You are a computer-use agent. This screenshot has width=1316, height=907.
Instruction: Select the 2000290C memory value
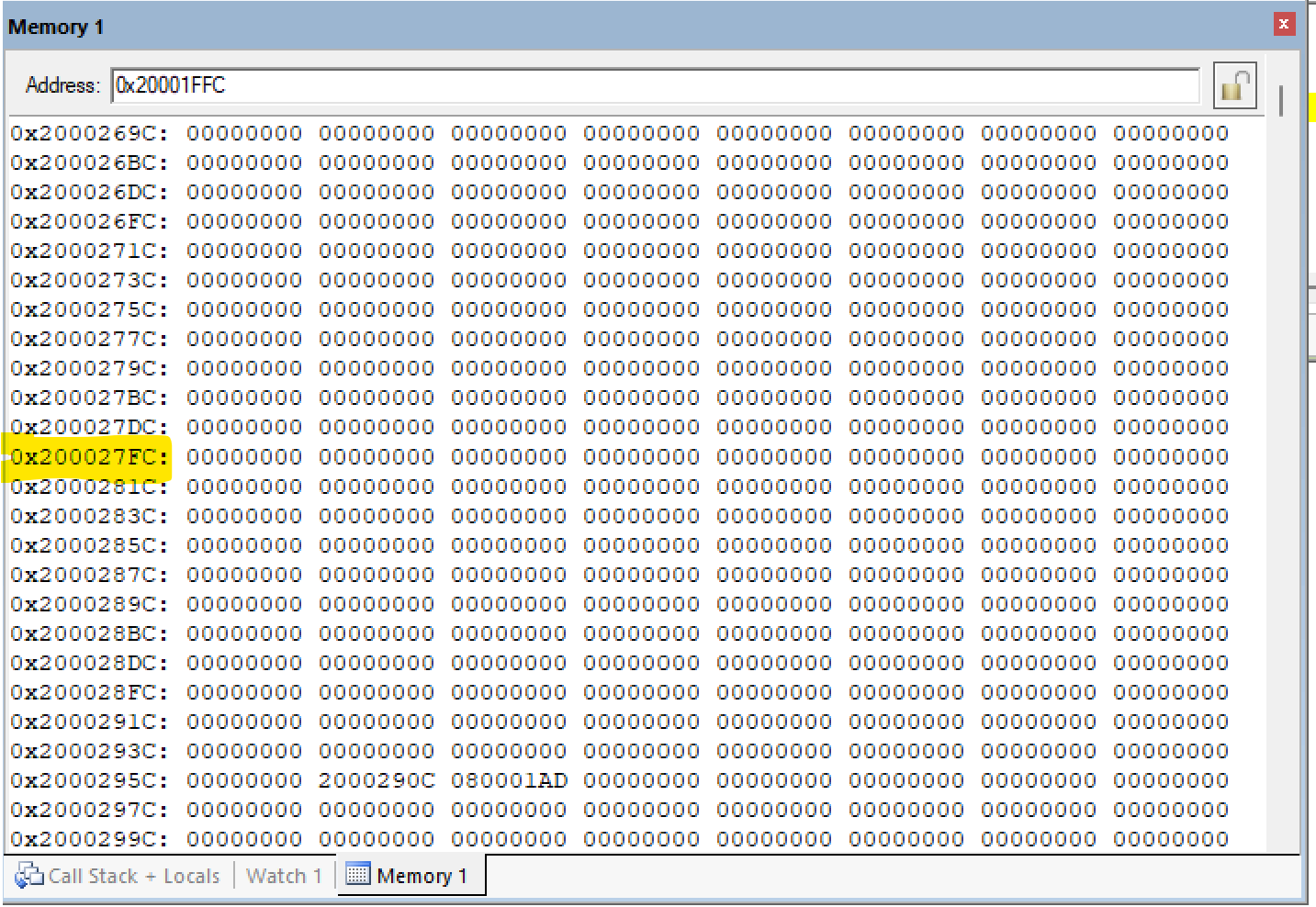[x=377, y=780]
